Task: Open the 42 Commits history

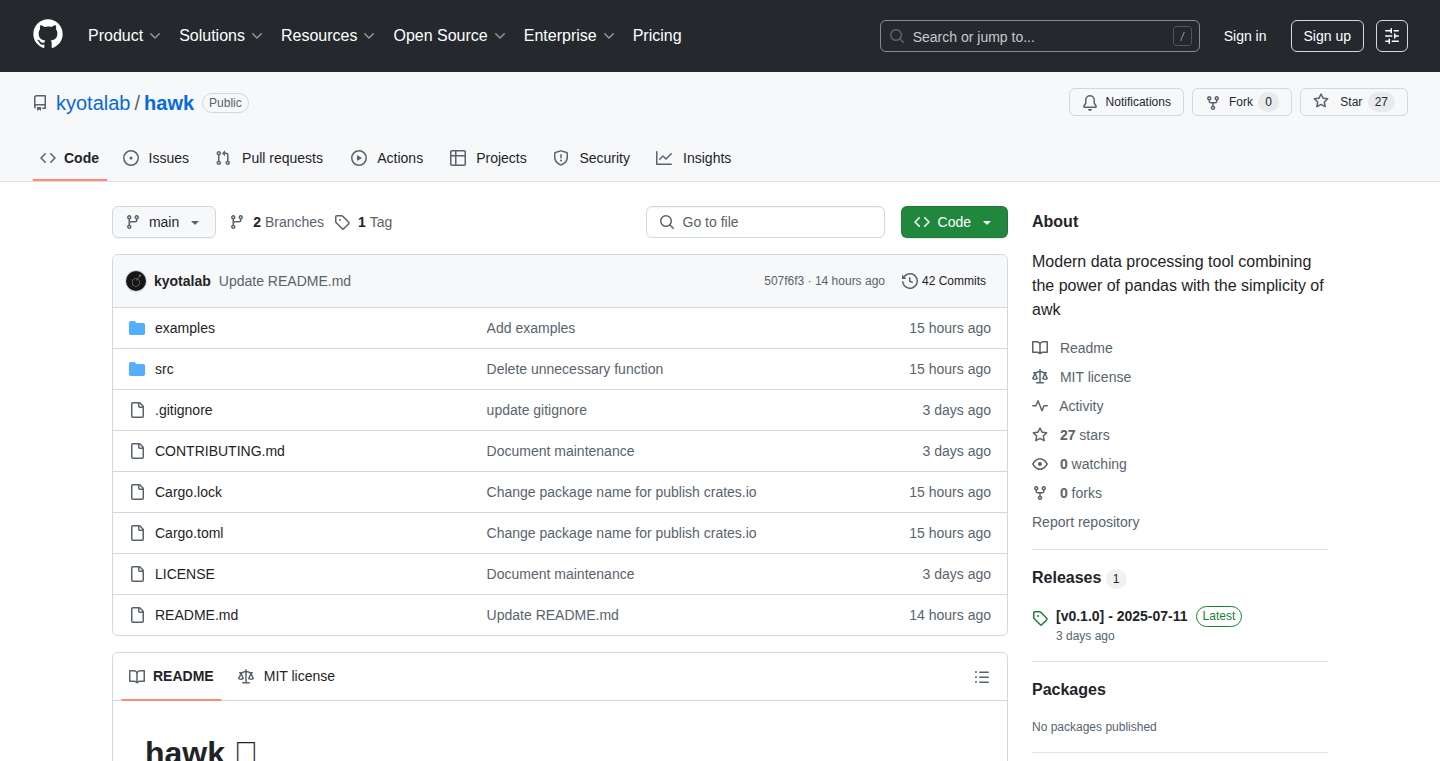Action: 944,281
